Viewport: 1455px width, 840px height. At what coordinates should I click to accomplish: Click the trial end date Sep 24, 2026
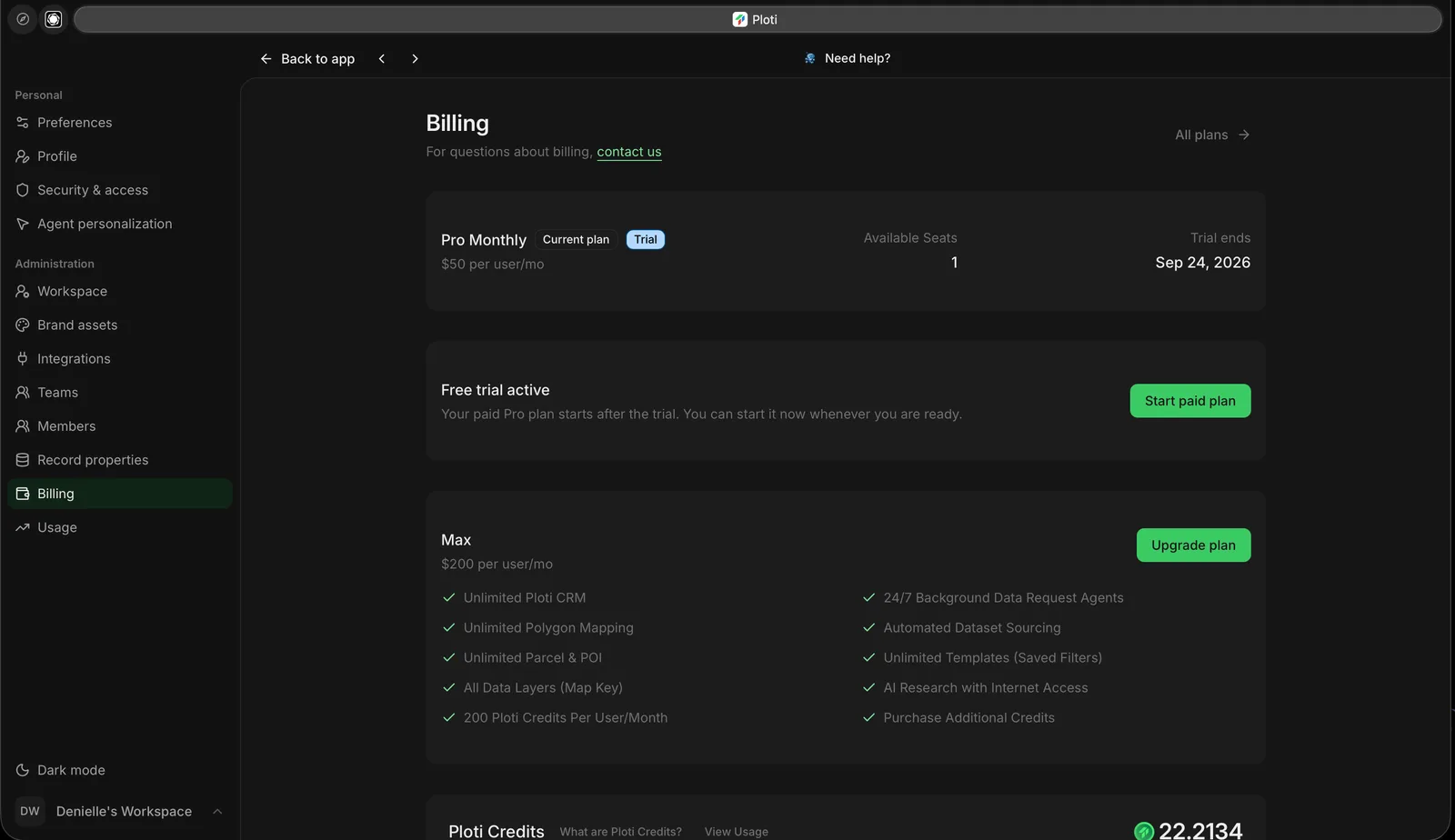1203,263
